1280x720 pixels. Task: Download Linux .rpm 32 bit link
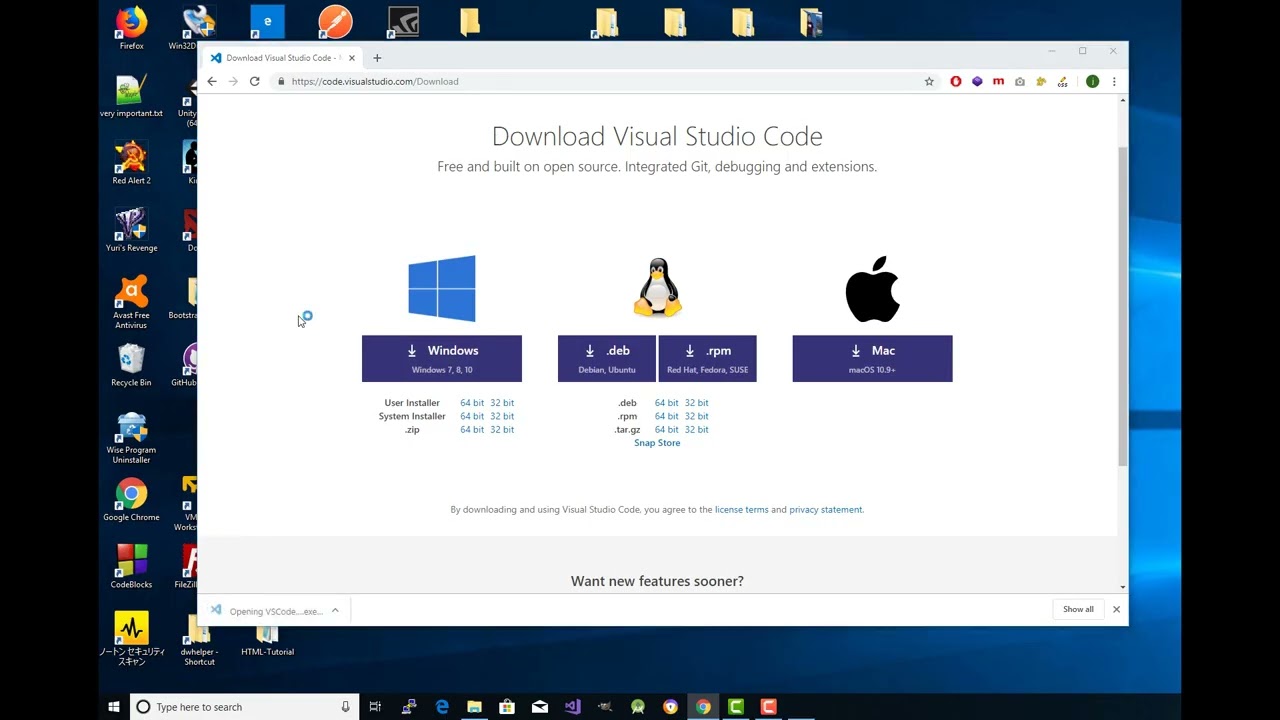click(696, 416)
